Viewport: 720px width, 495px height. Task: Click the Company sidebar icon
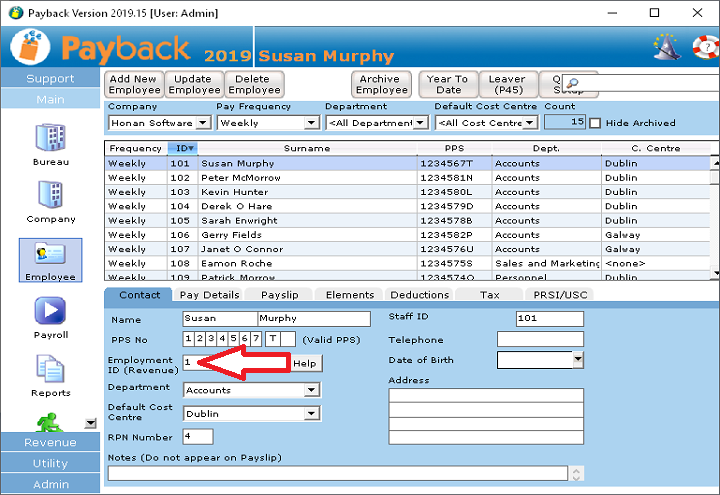(50, 198)
